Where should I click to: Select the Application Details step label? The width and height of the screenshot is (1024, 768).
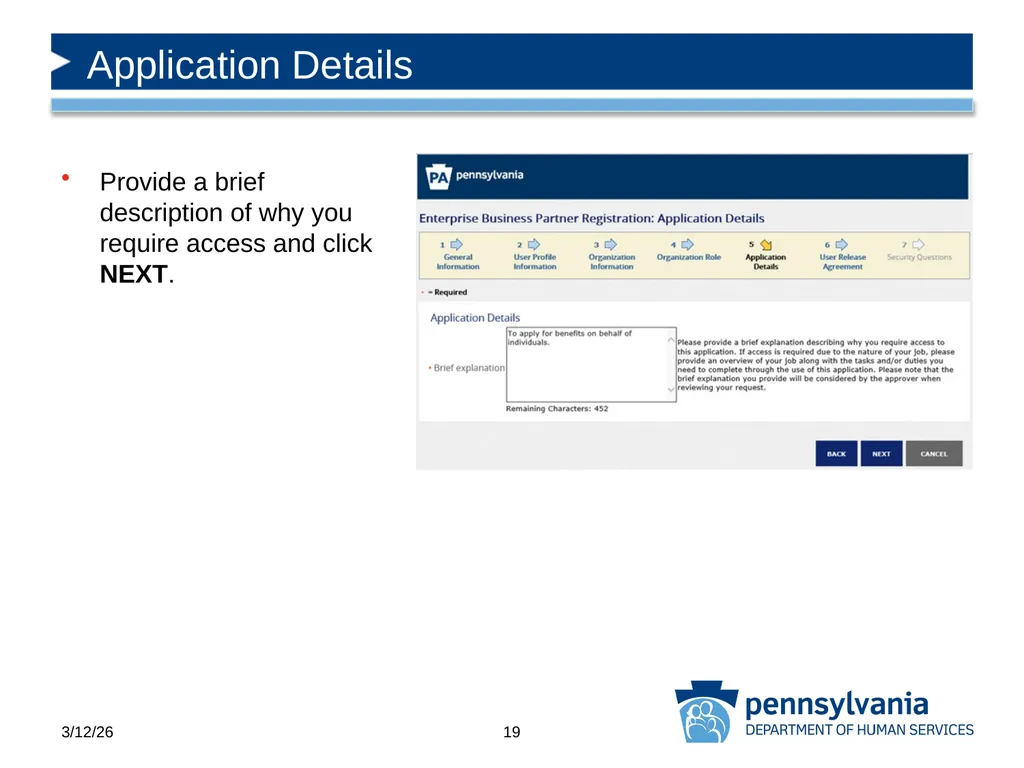765,262
